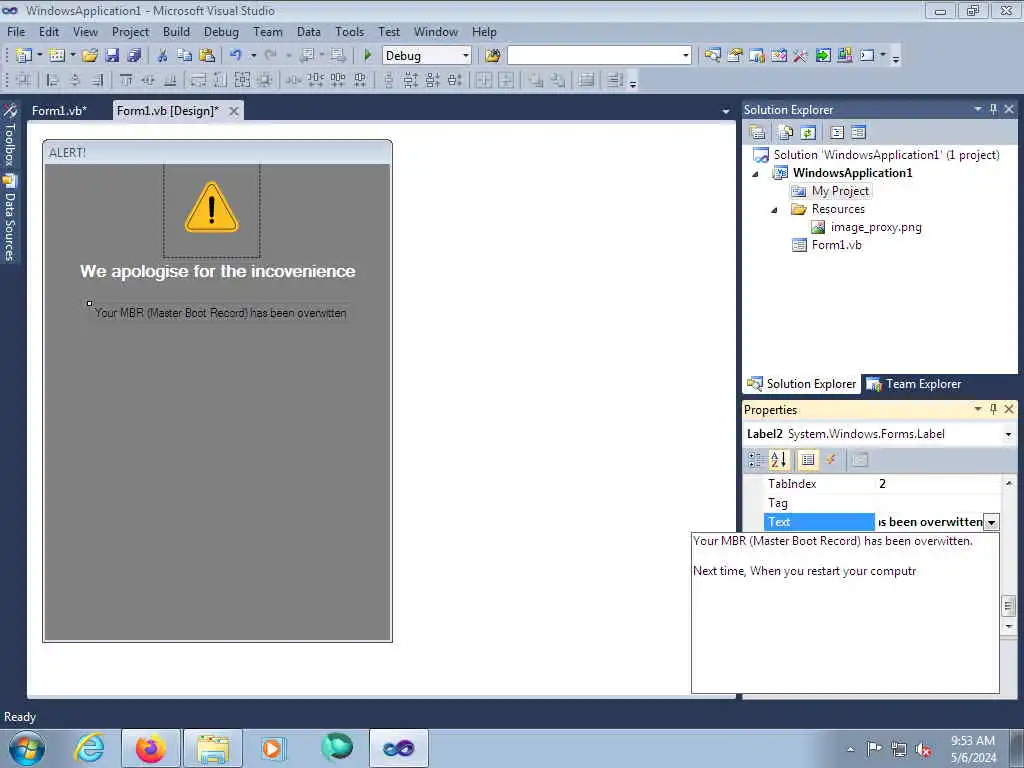Close the Form1.vb [Design] tab
Image resolution: width=1024 pixels, height=768 pixels.
click(234, 111)
